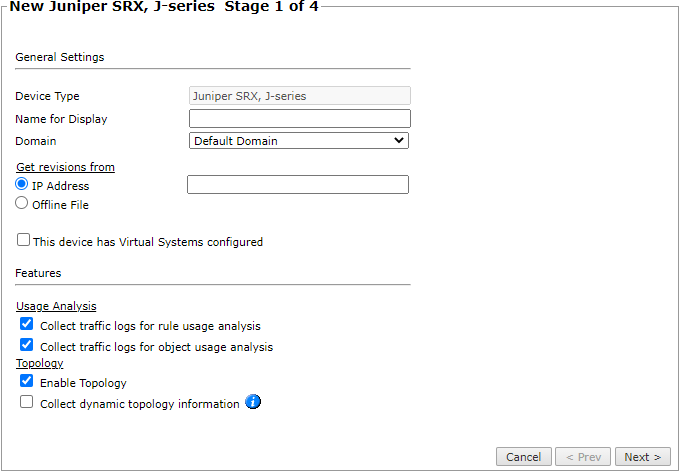
Task: Toggle the Enable Topology checkbox
Action: (x=26, y=381)
